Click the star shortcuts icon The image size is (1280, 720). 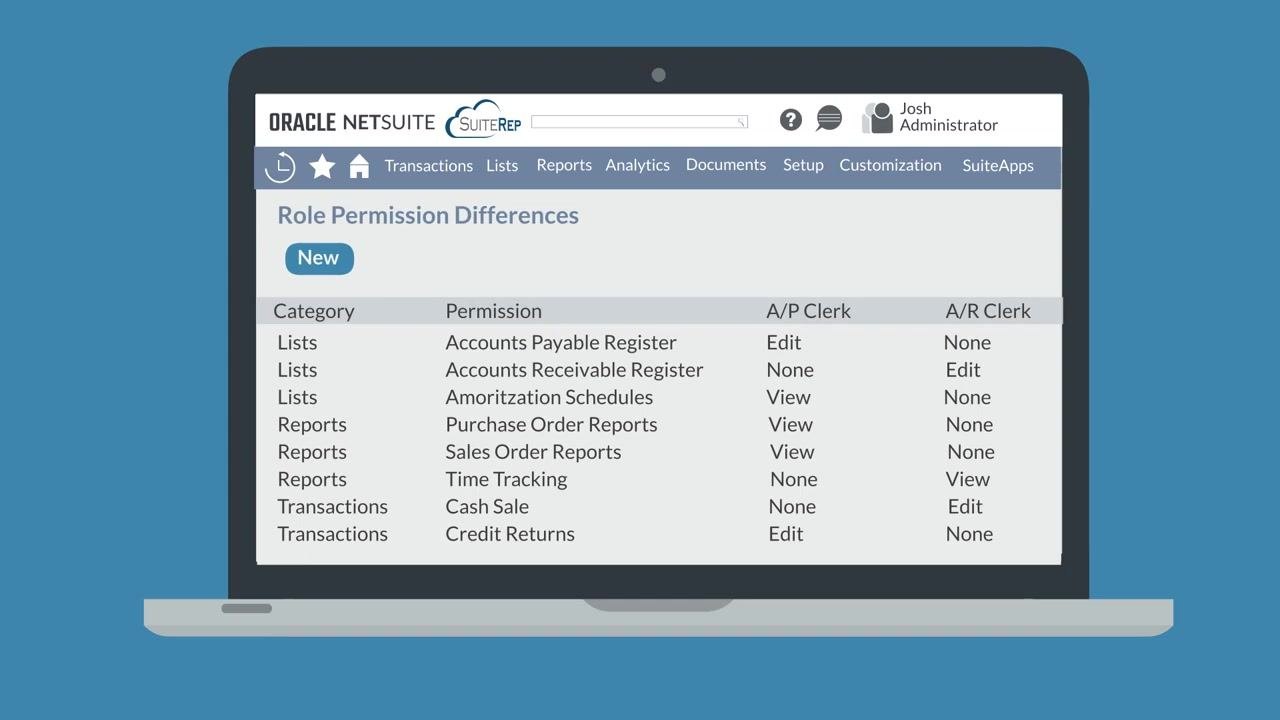point(322,166)
